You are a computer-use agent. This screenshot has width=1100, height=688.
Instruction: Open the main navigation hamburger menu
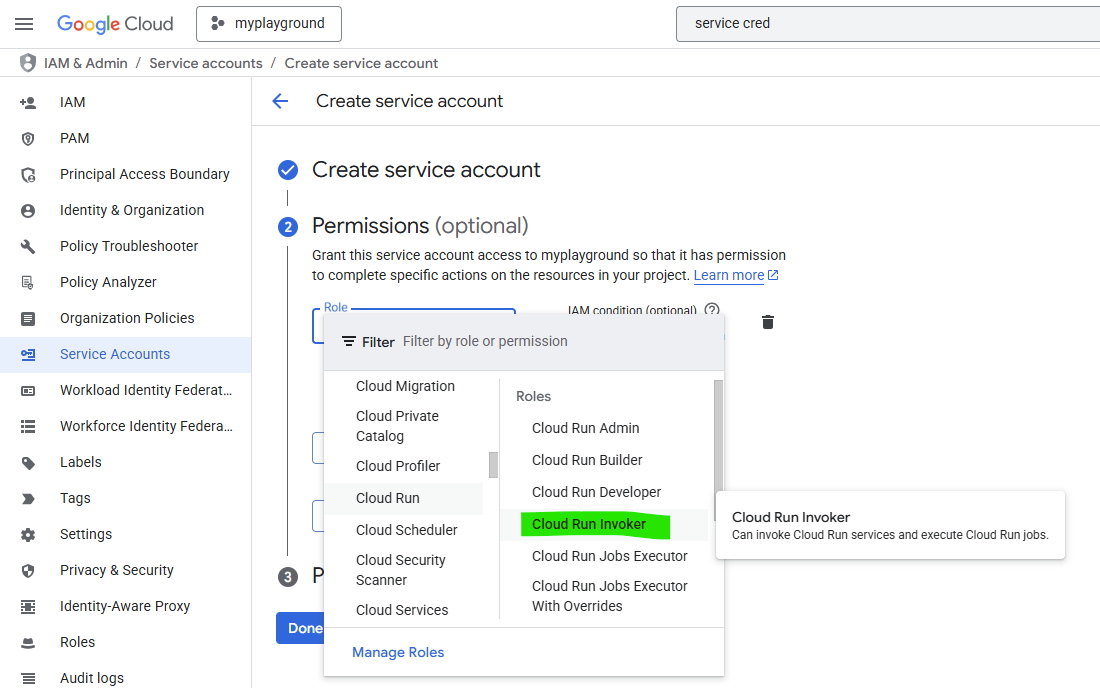(x=25, y=24)
